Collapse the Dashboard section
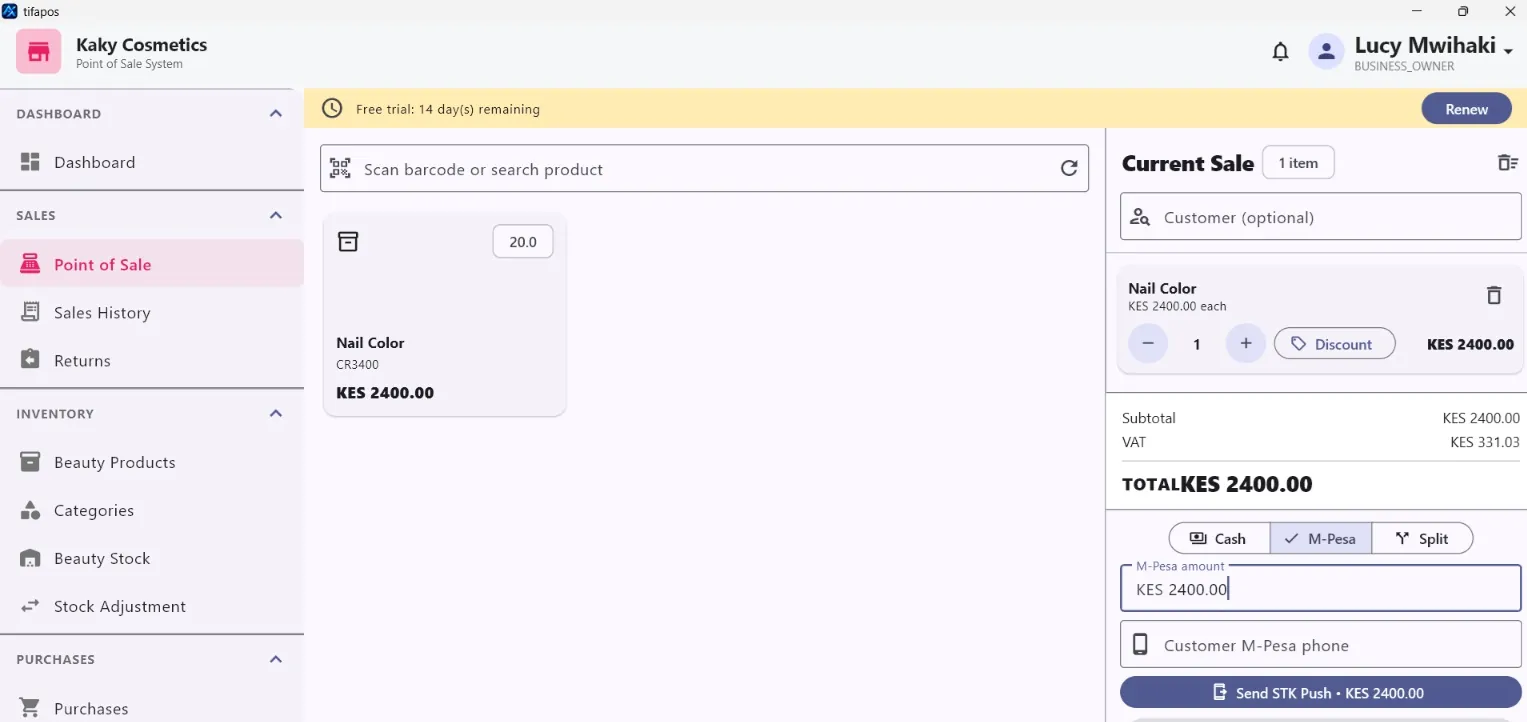This screenshot has height=722, width=1527. click(x=276, y=114)
